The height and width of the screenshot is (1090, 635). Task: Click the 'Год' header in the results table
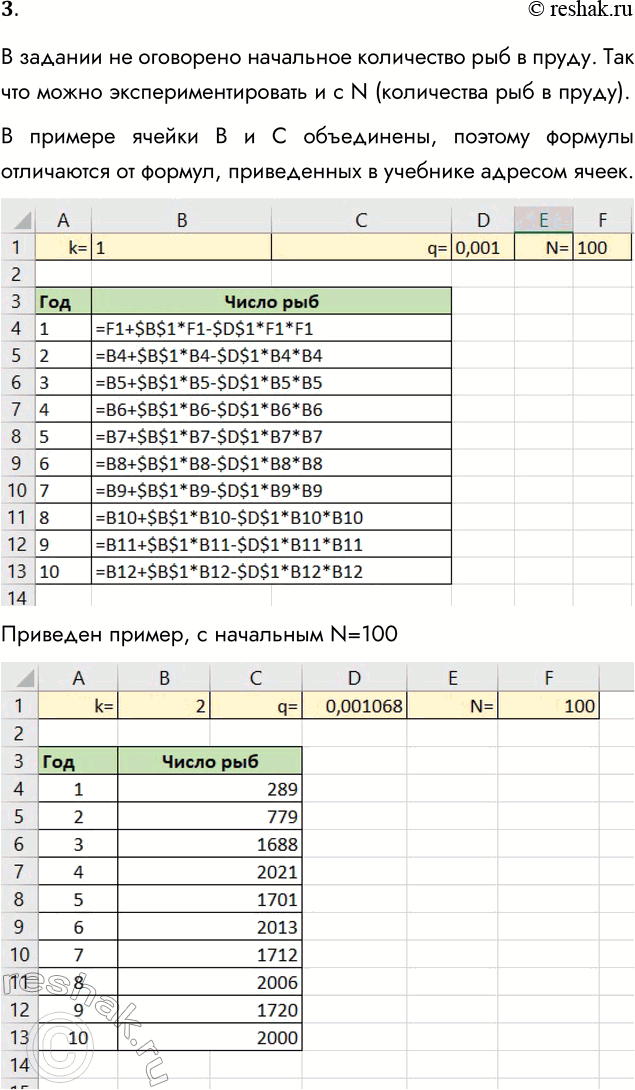point(78,762)
